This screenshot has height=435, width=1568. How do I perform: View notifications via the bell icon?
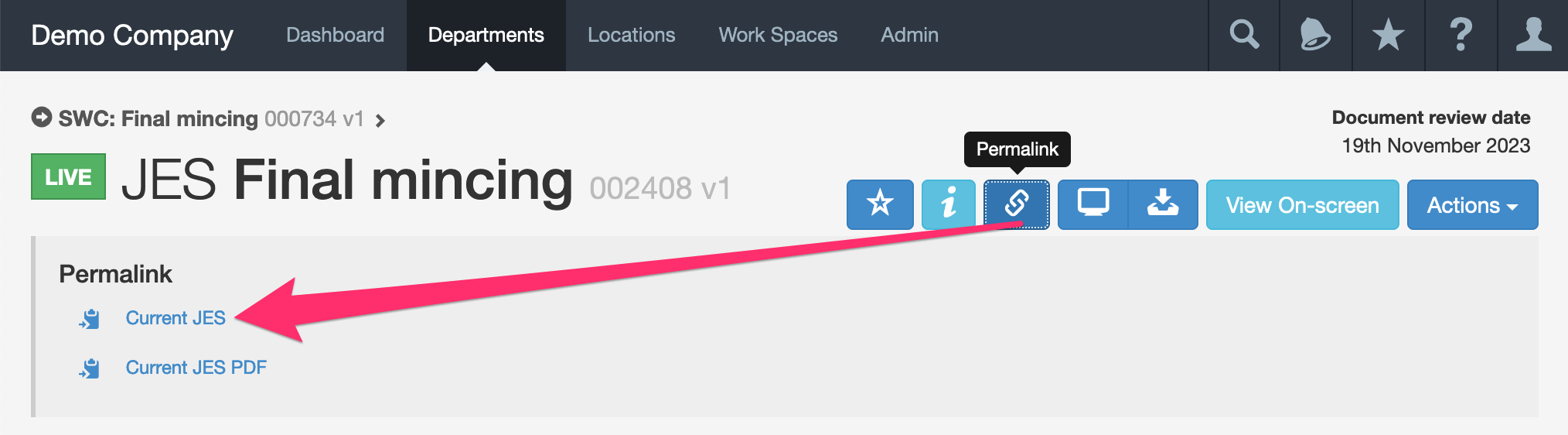1315,35
